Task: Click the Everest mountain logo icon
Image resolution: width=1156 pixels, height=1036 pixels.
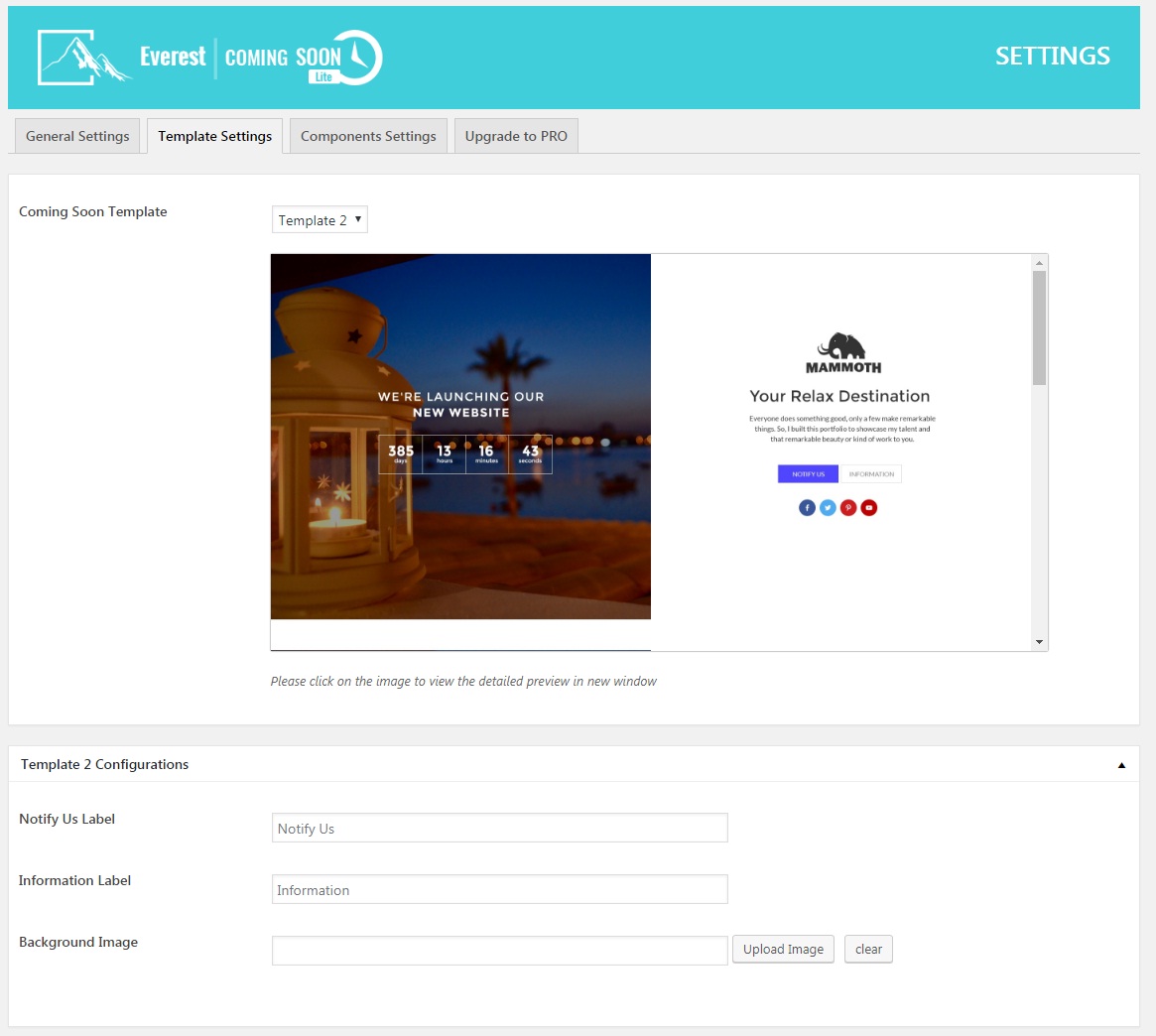Action: 84,58
